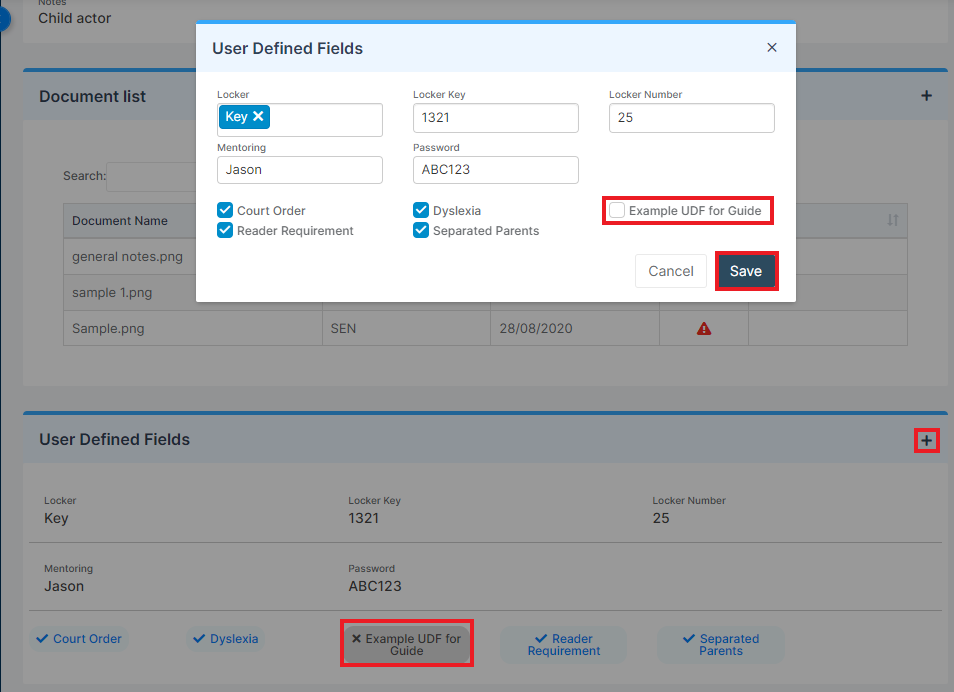954x692 pixels.
Task: Click the plus icon in User Defined Fields panel
Action: click(926, 441)
